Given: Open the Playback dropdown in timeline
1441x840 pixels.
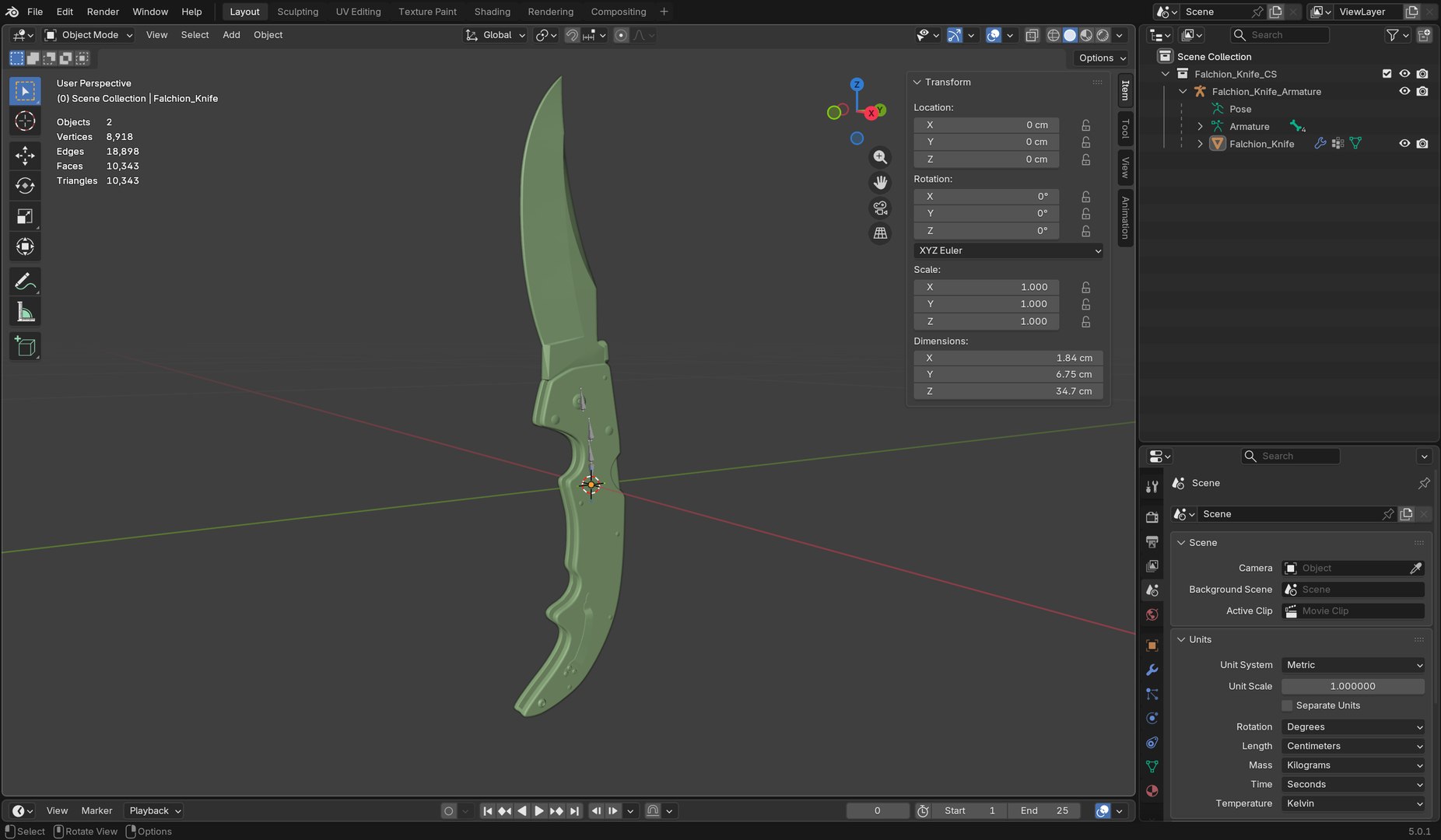Looking at the screenshot, I should click(154, 810).
